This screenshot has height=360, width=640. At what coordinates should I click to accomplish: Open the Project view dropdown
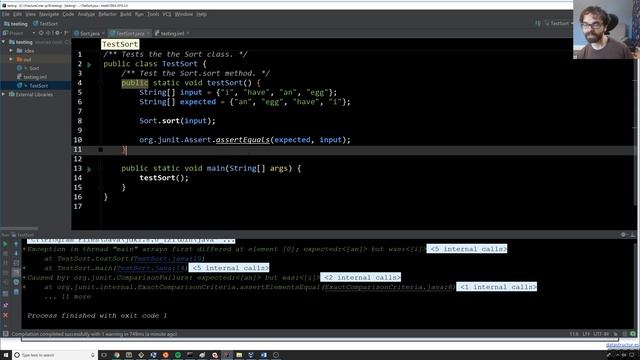(x=33, y=33)
